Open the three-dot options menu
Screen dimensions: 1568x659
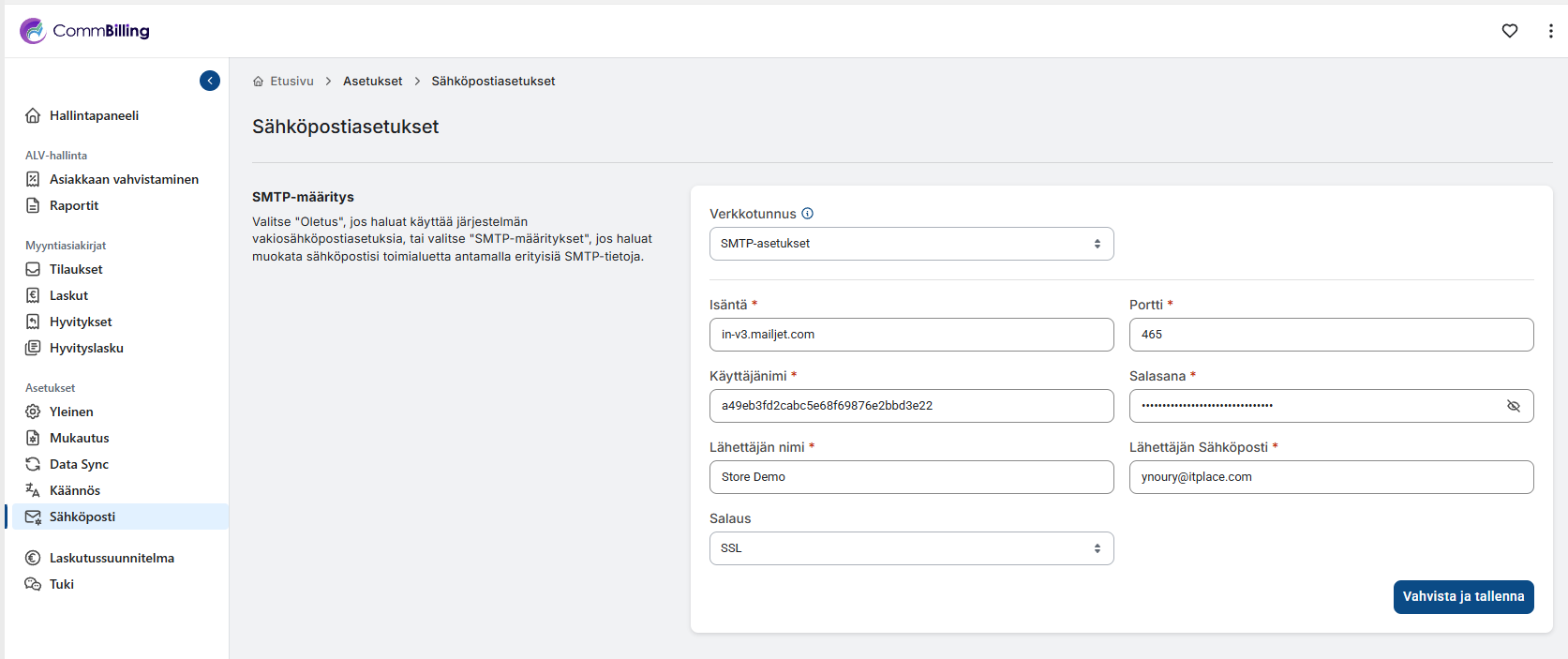click(1550, 31)
